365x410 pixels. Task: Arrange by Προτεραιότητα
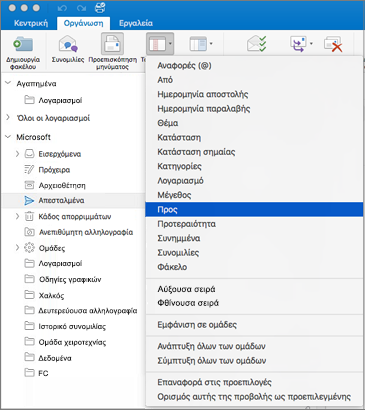tap(254, 224)
